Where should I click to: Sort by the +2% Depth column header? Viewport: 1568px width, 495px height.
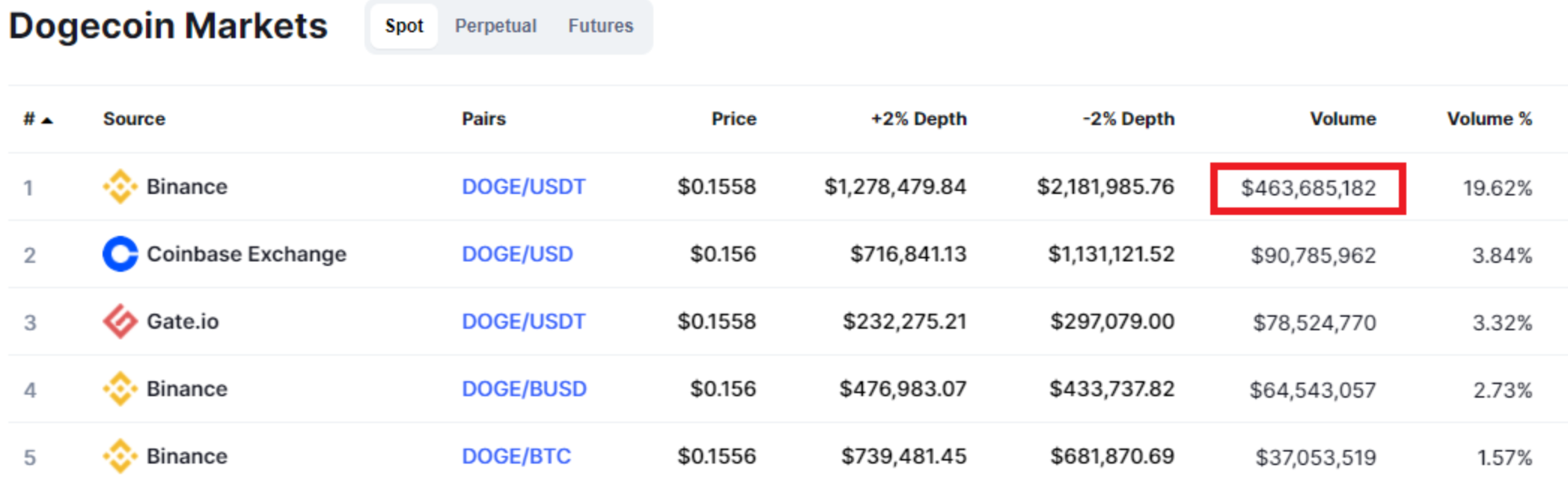click(x=918, y=118)
